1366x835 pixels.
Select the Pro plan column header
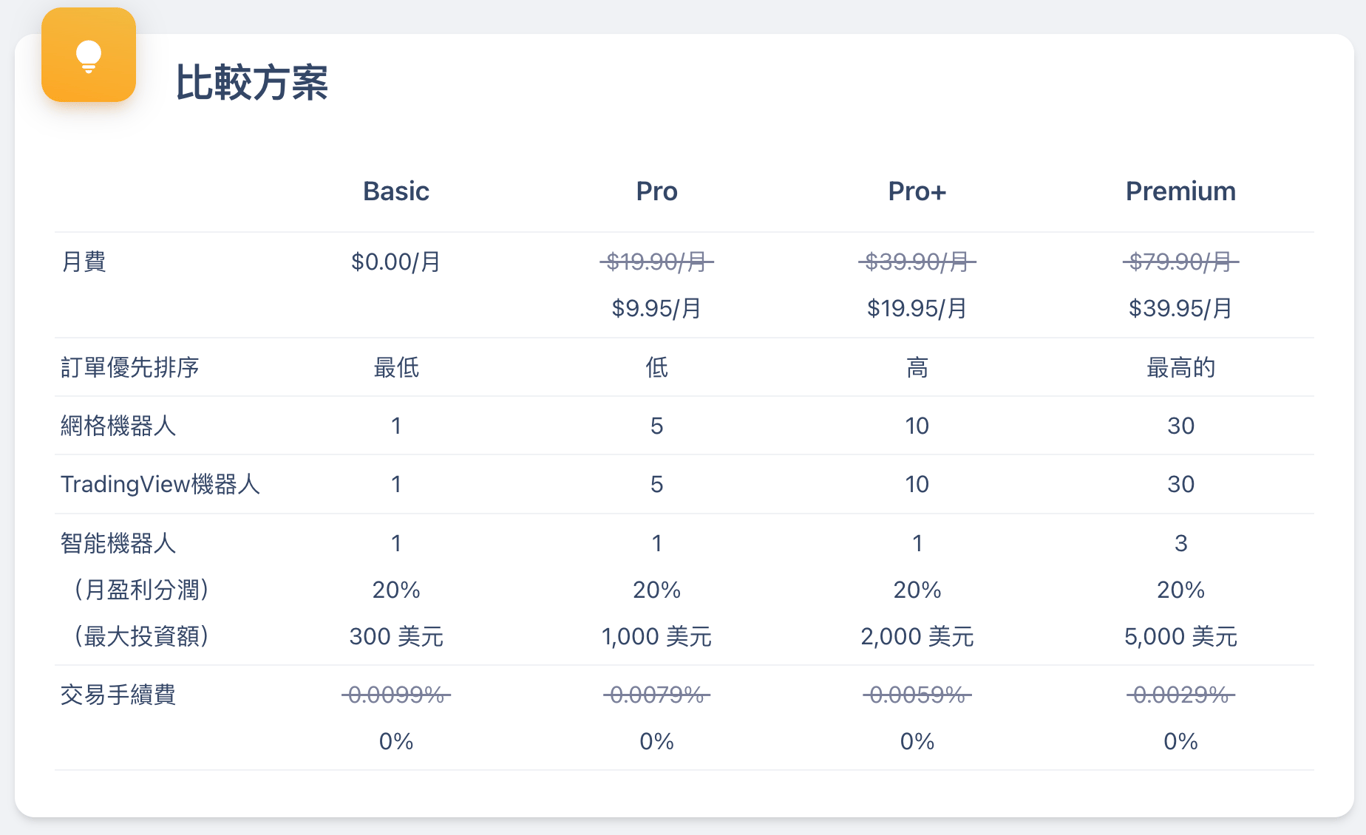[656, 191]
